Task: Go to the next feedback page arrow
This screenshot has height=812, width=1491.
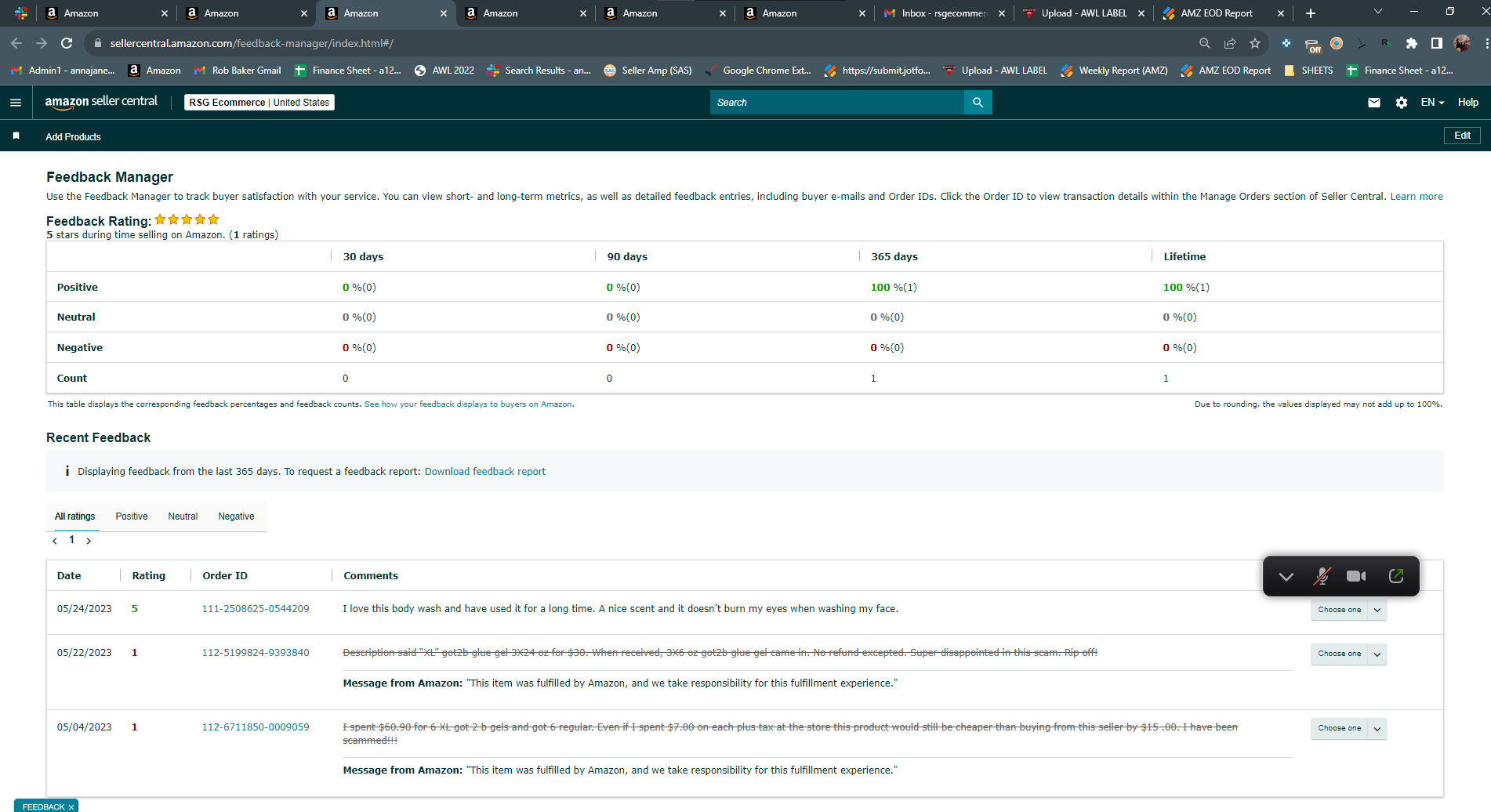Action: 89,541
